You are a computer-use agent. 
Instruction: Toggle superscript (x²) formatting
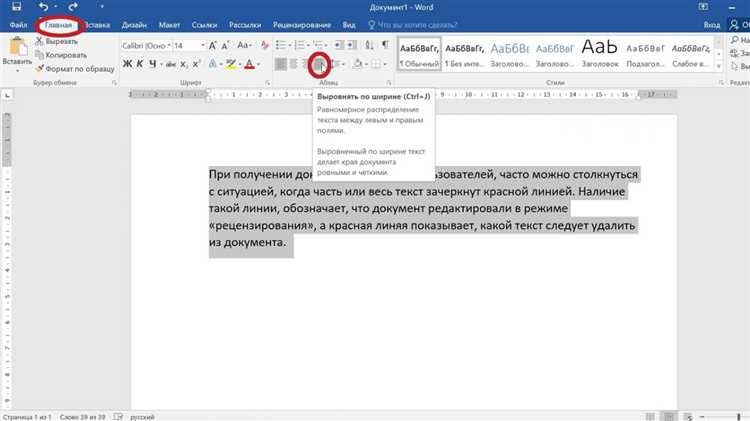pos(196,64)
